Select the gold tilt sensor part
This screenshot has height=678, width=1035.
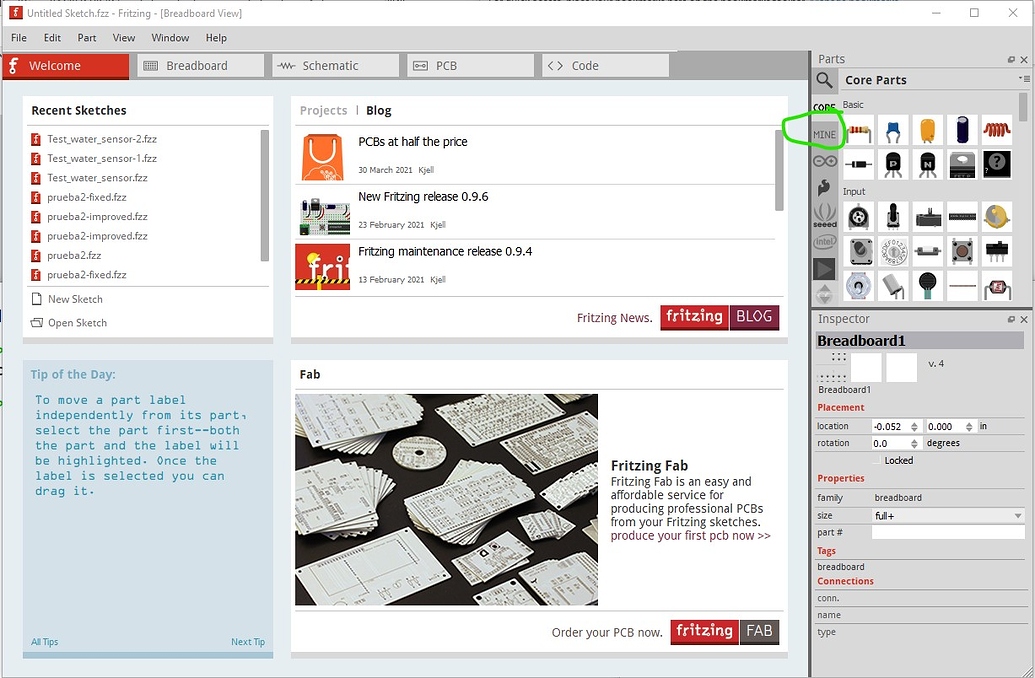(997, 217)
